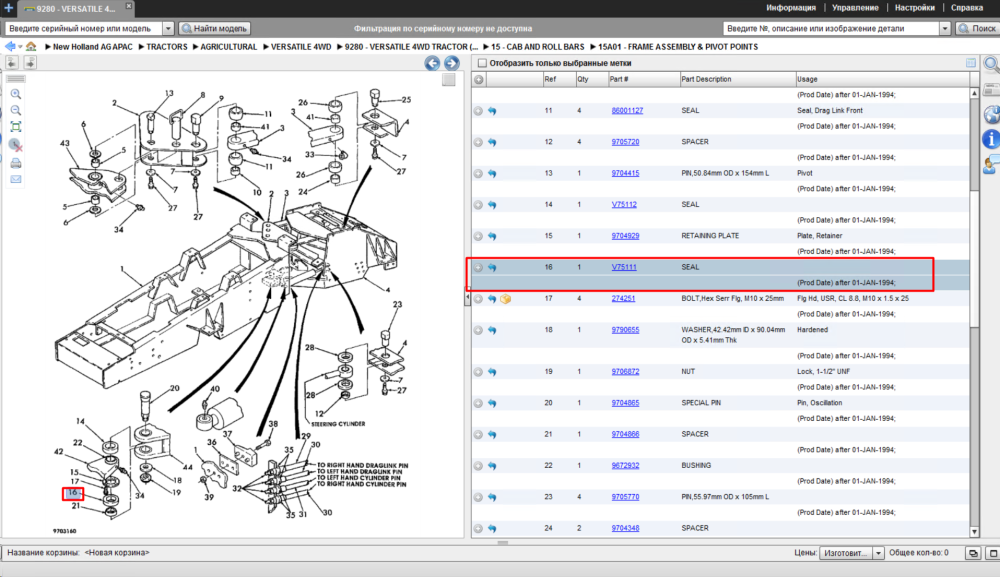Go to home via the house icon
The width and height of the screenshot is (1000, 577).
(31, 47)
